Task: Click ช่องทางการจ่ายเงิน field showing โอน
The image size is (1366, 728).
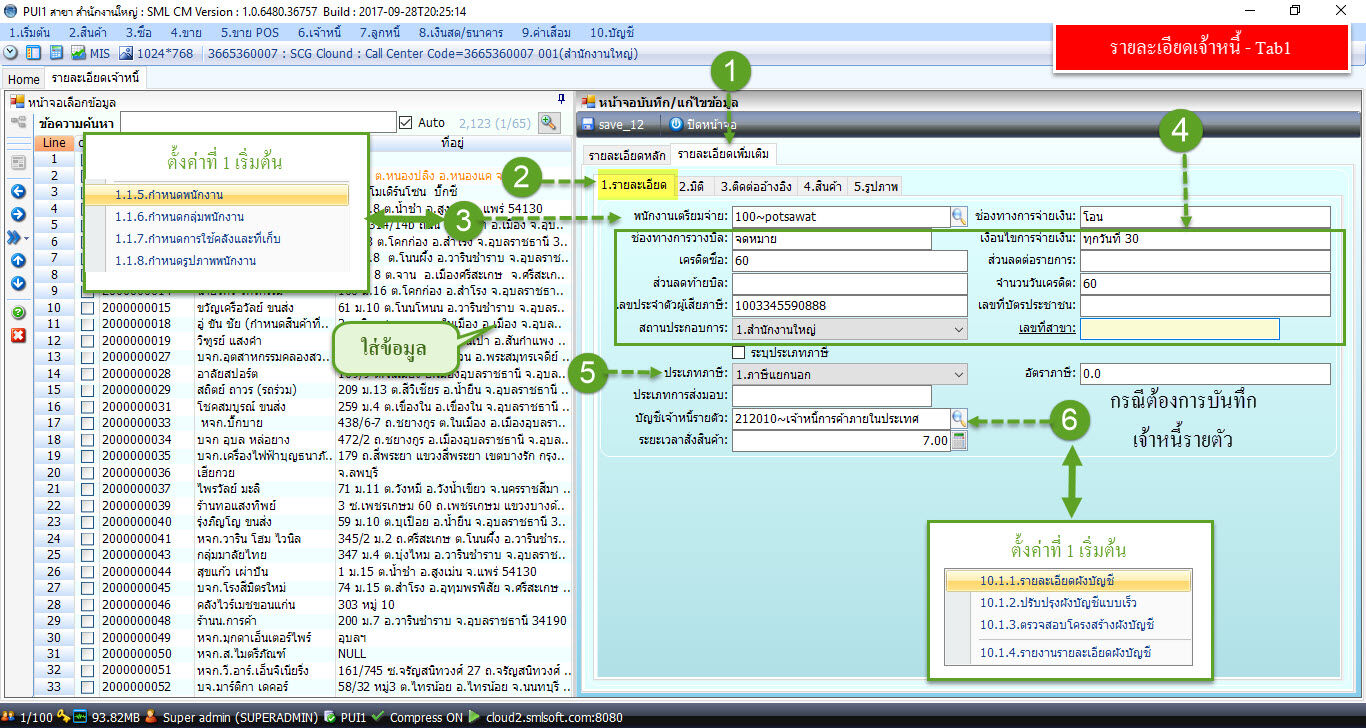Action: tap(1205, 216)
